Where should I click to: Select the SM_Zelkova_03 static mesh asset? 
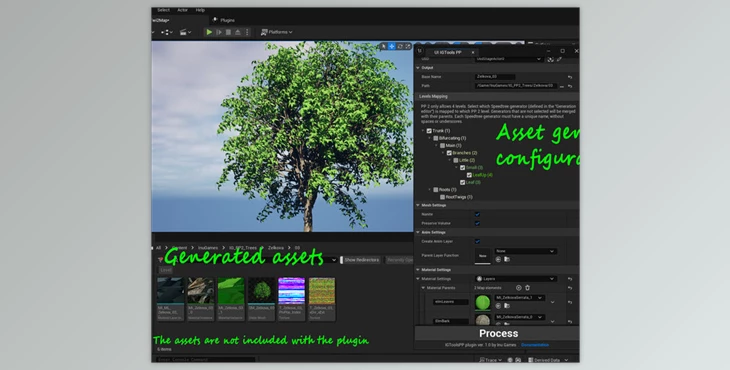pyautogui.click(x=261, y=299)
